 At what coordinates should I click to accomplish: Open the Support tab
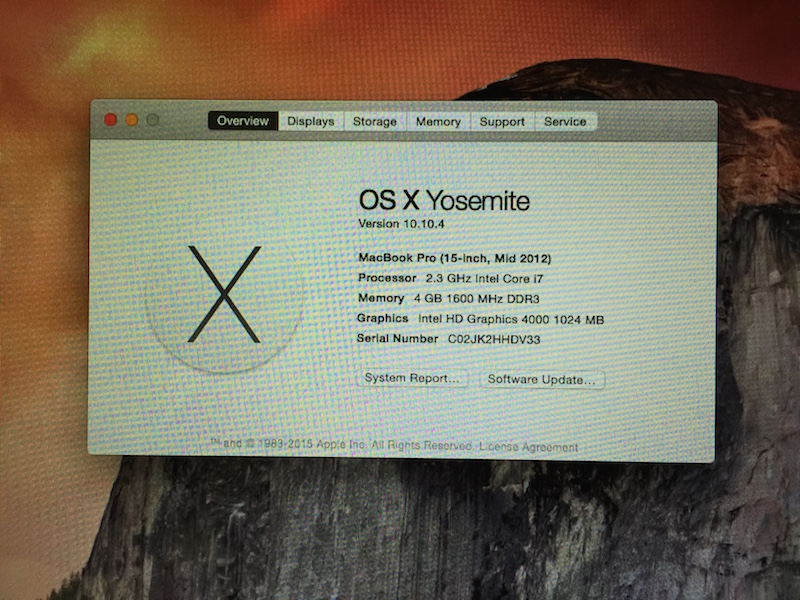pyautogui.click(x=502, y=122)
